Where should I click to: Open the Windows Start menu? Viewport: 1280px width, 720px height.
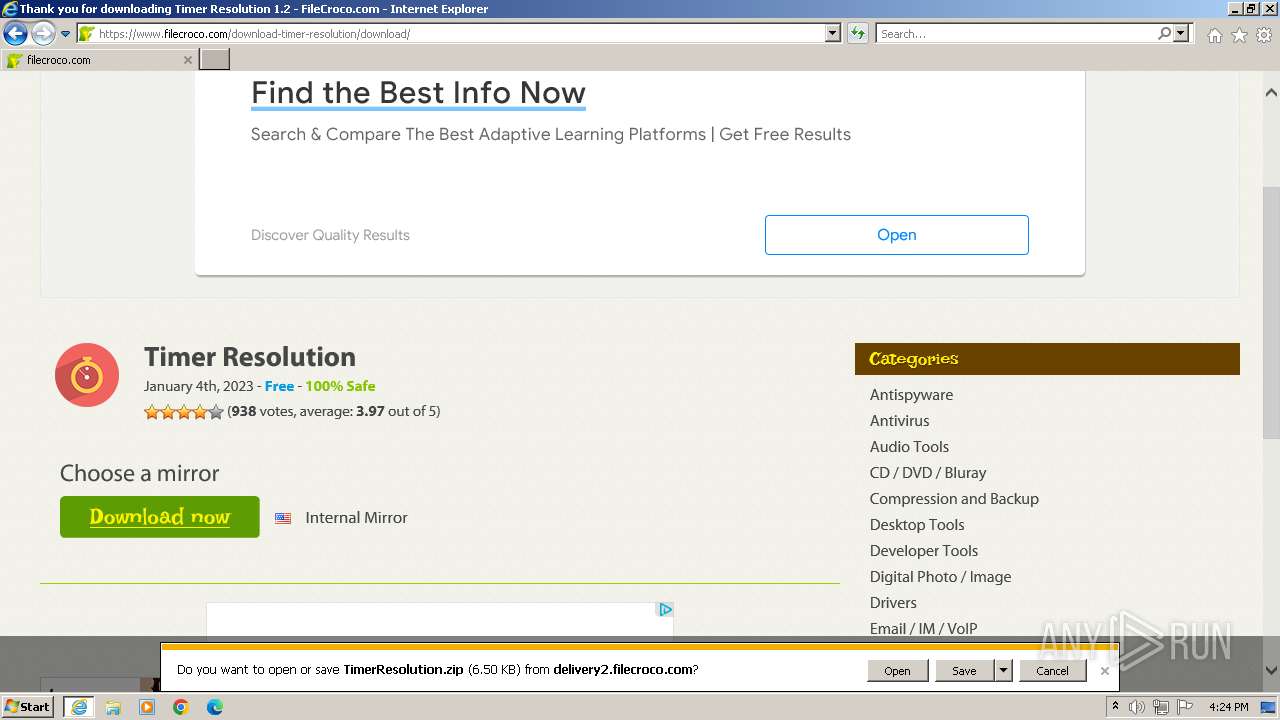tap(27, 706)
